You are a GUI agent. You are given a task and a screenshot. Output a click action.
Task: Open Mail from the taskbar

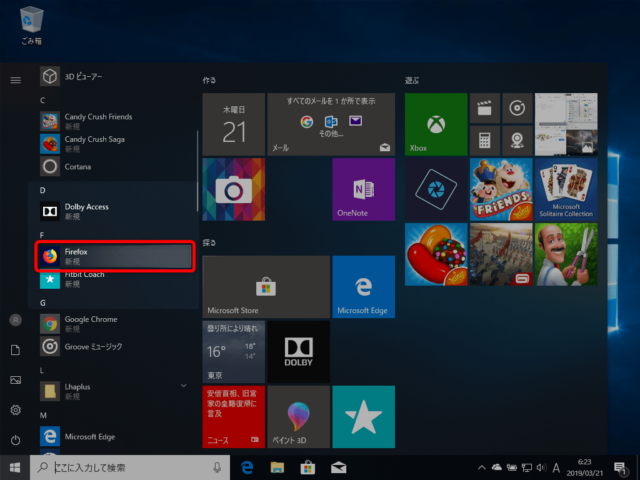(338, 468)
